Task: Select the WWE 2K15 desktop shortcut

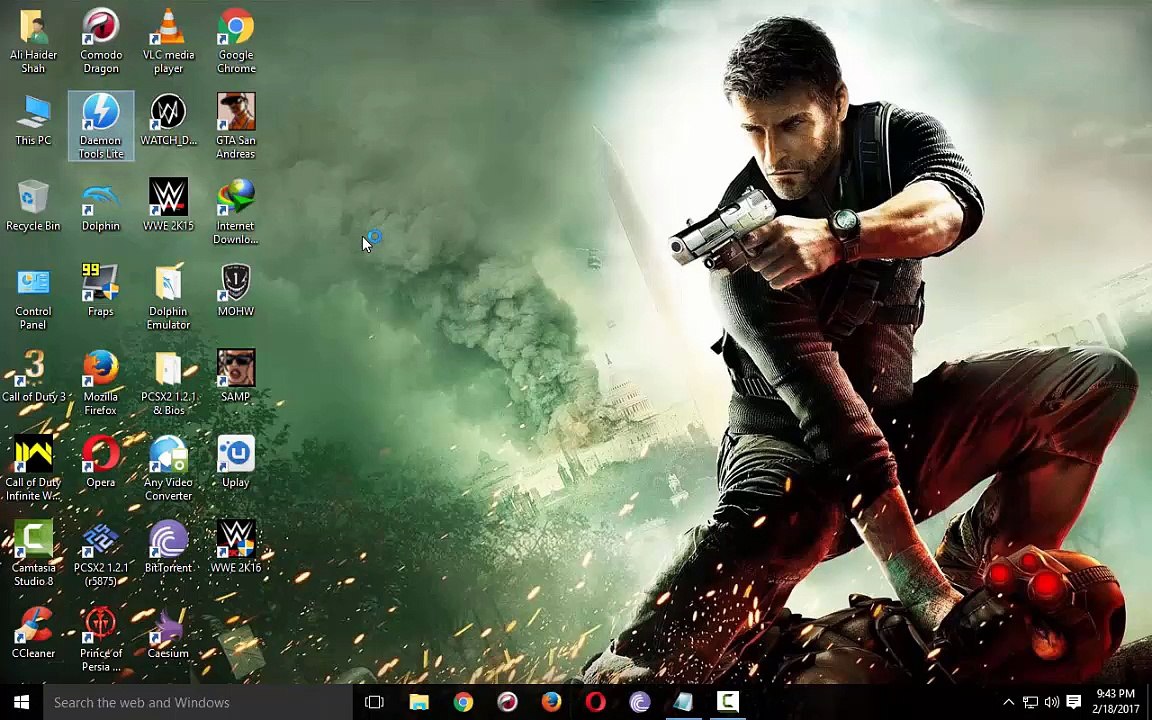Action: click(168, 206)
